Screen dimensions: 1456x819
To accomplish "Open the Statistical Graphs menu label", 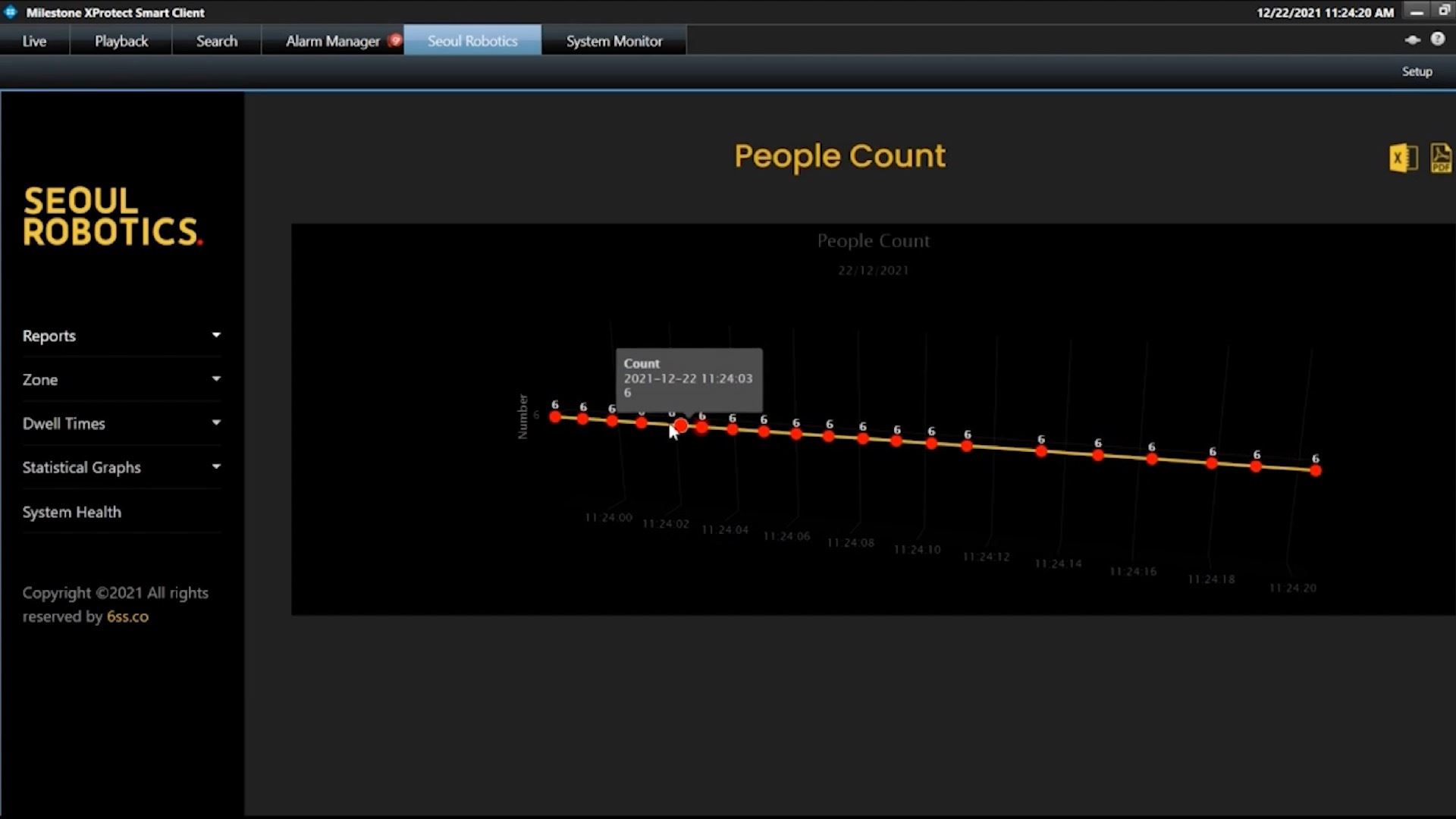I will (x=82, y=467).
